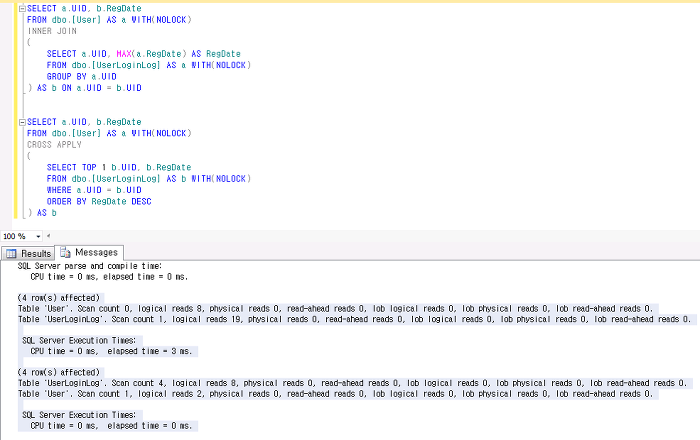The width and height of the screenshot is (700, 440).
Task: Click the Results tab grid icon
Action: pyautogui.click(x=11, y=254)
